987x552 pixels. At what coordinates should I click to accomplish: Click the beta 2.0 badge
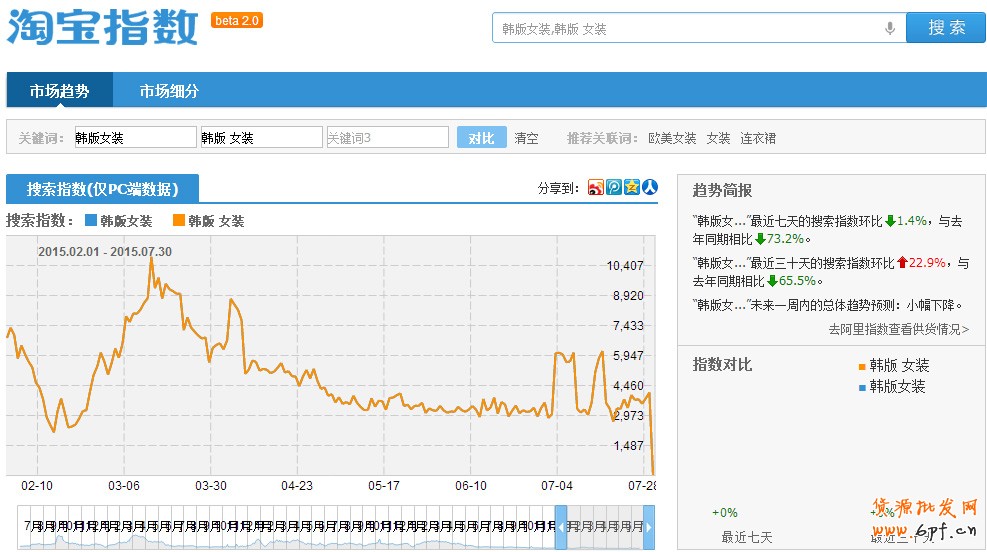click(x=237, y=20)
